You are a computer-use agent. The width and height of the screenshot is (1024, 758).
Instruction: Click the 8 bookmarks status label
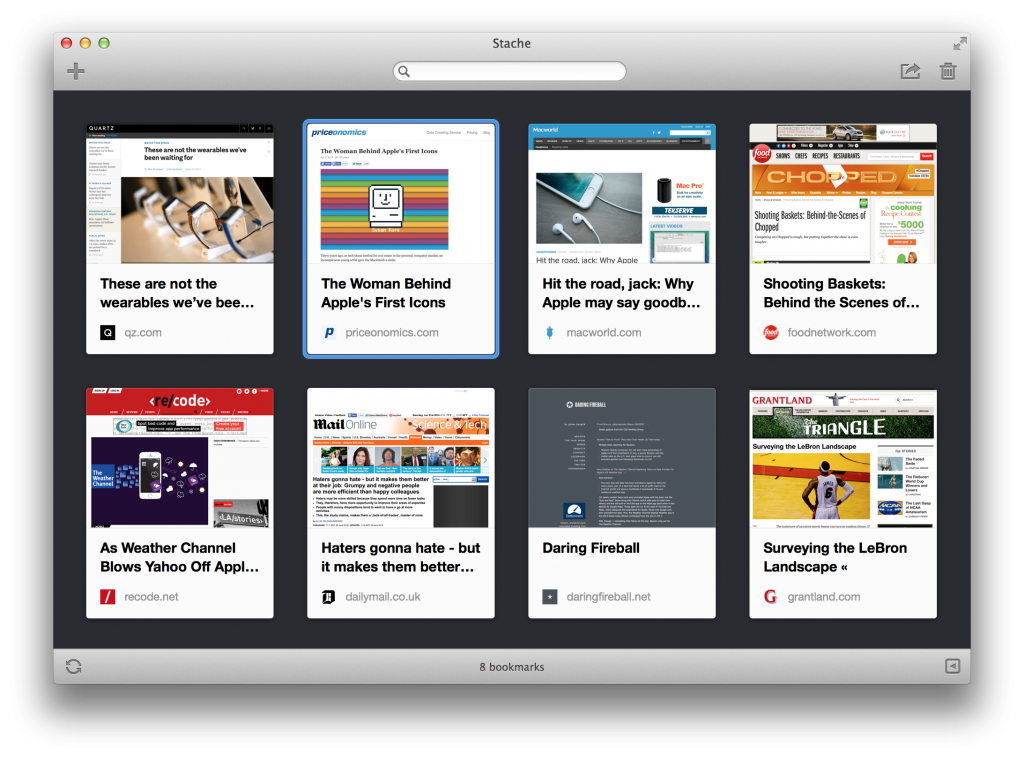(x=511, y=666)
